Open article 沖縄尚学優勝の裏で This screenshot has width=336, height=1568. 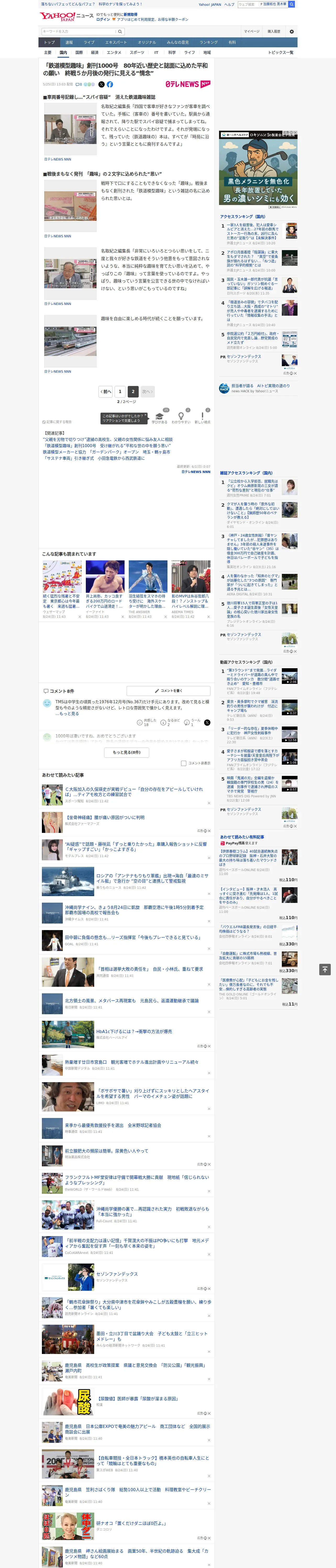(x=153, y=1212)
